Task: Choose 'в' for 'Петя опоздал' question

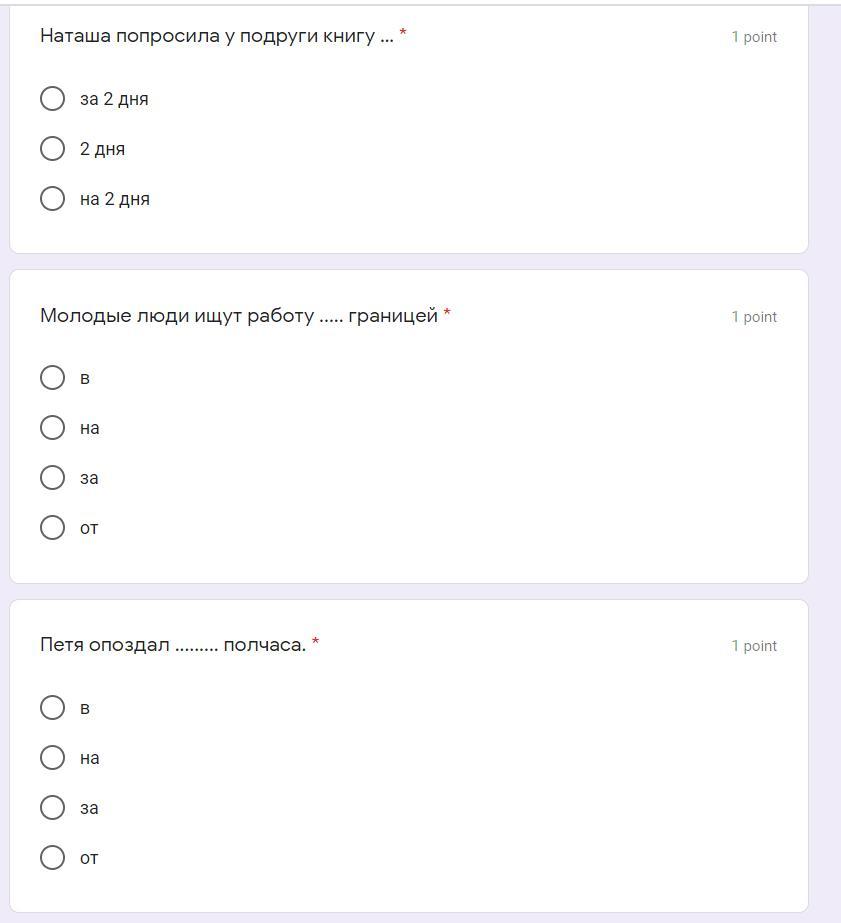Action: (52, 708)
